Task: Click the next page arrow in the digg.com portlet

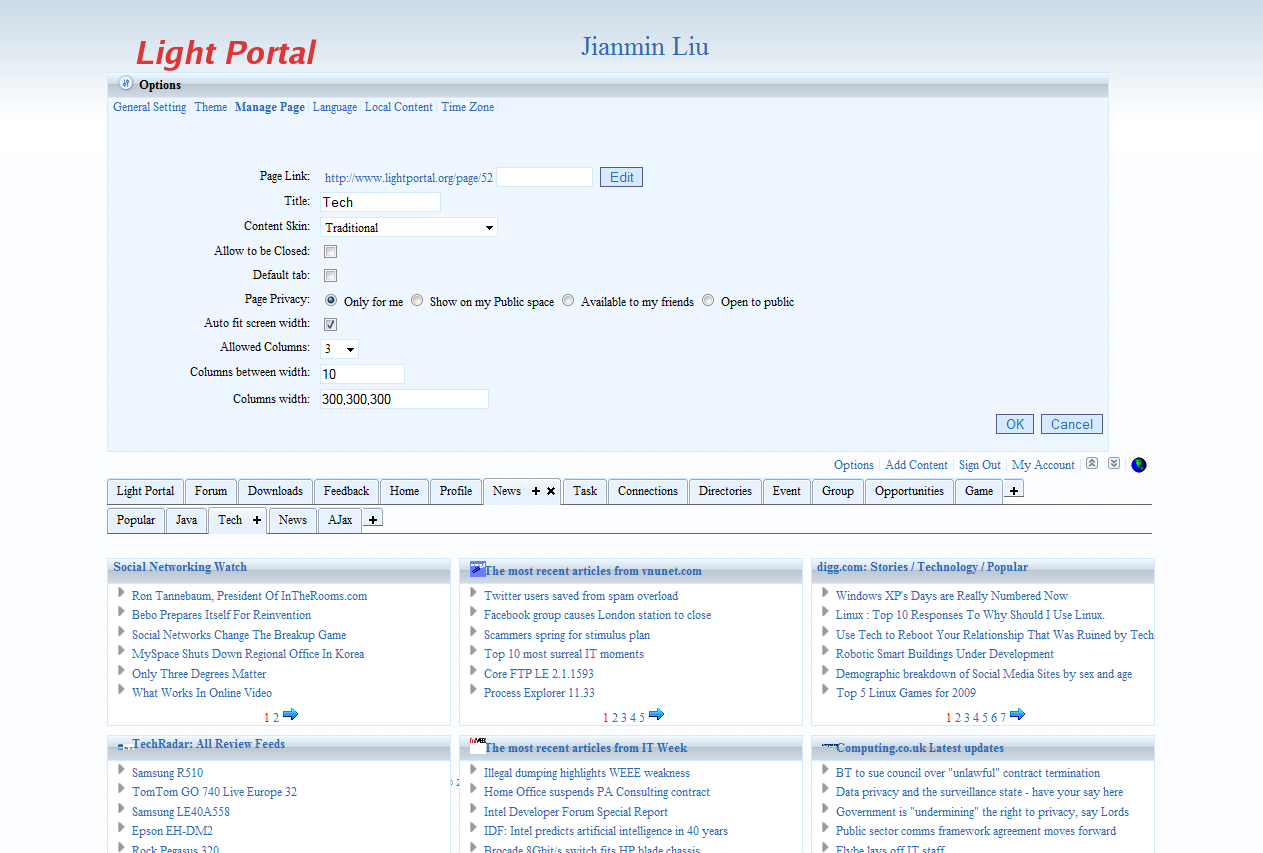Action: coord(1017,714)
